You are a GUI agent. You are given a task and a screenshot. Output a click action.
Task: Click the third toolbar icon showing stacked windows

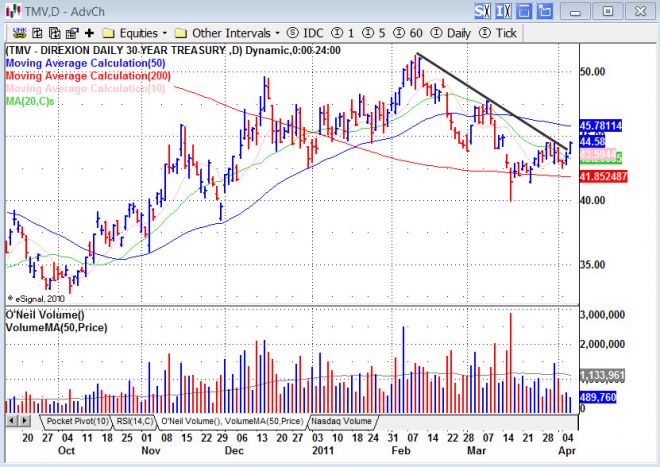coord(54,33)
